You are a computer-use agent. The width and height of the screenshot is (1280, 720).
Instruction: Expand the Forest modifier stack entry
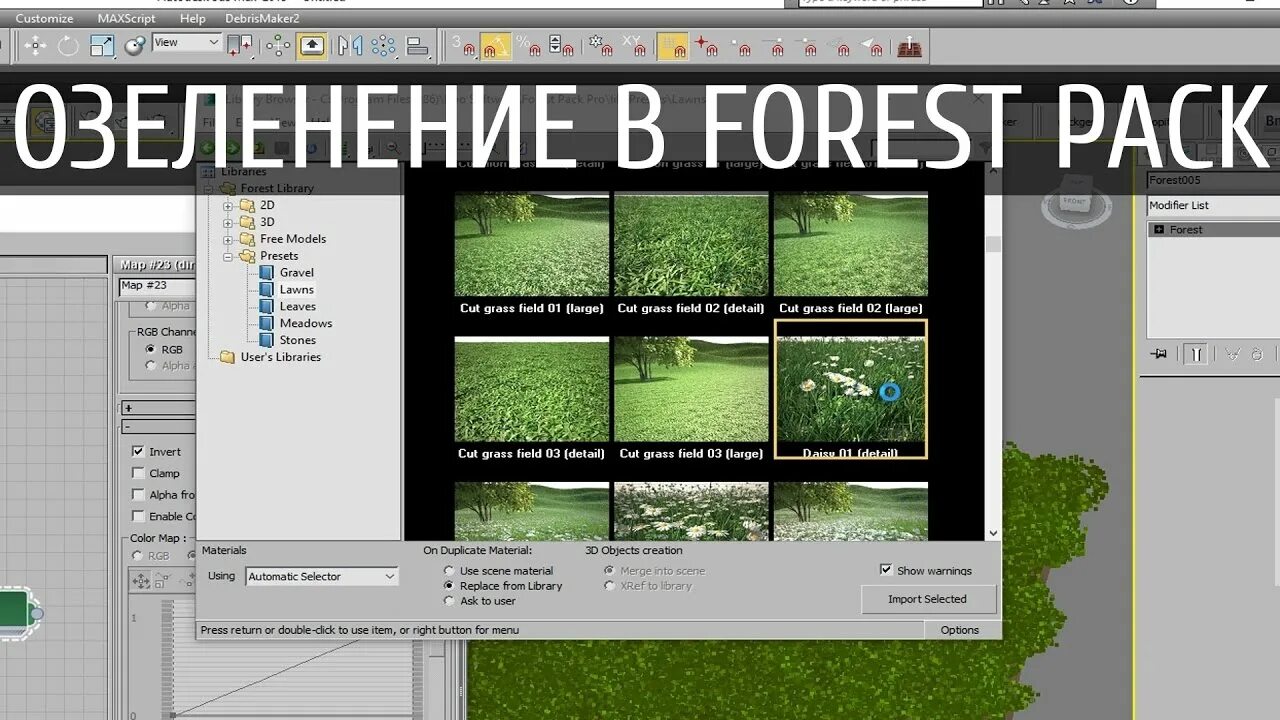[x=1159, y=230]
